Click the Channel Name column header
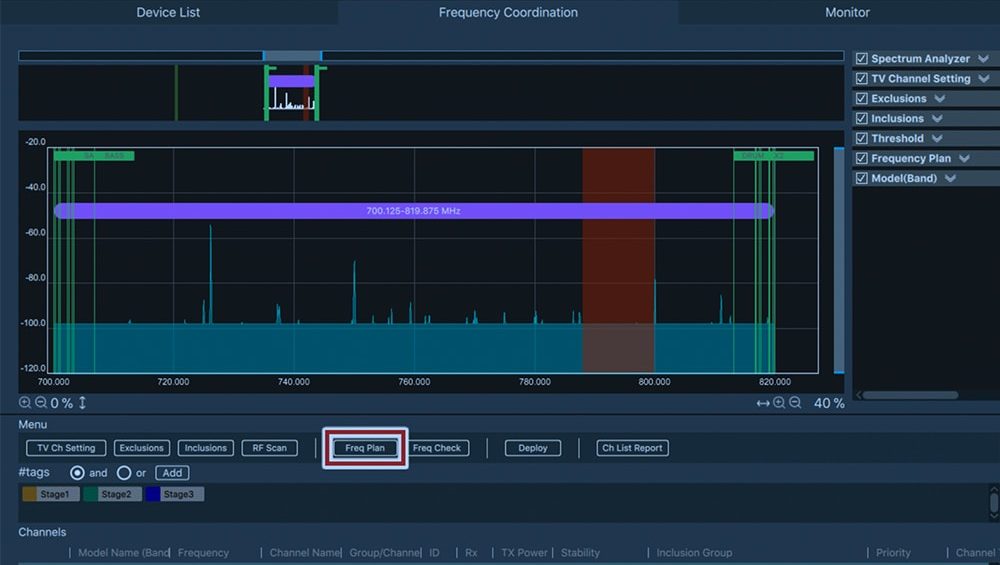 304,552
